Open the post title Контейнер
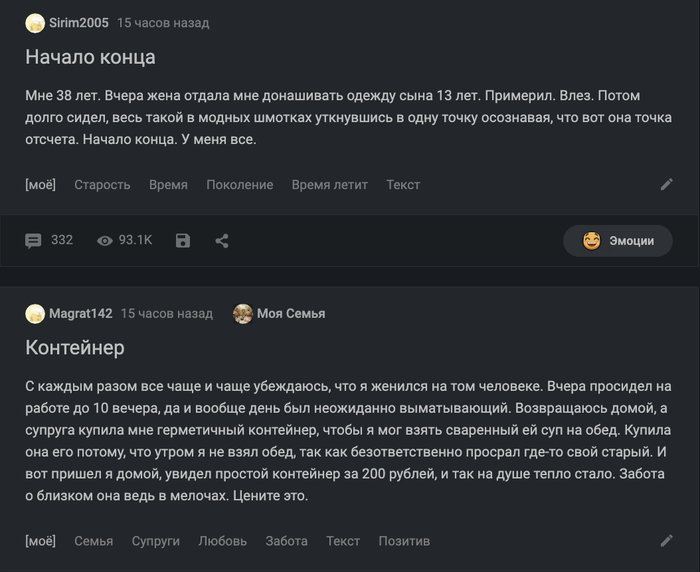700x572 pixels. click(75, 348)
